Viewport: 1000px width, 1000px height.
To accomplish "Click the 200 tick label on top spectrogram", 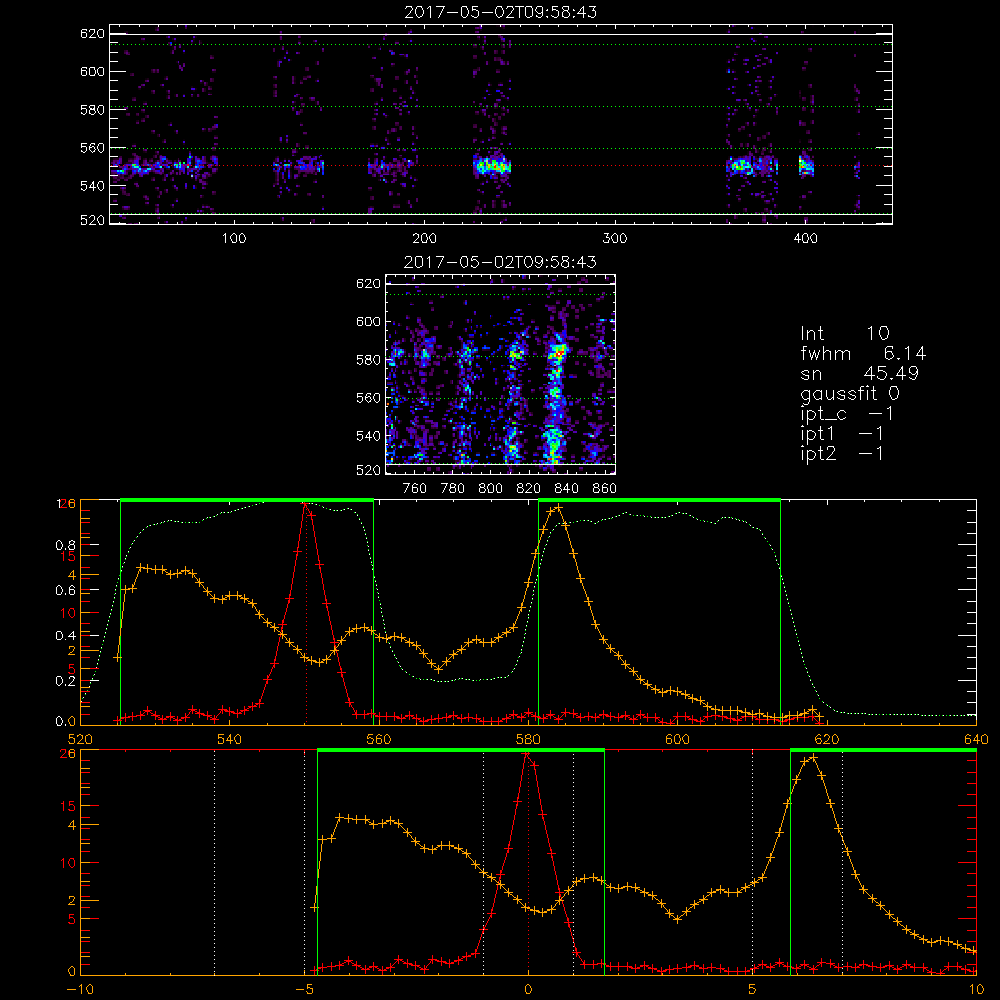I will (424, 239).
